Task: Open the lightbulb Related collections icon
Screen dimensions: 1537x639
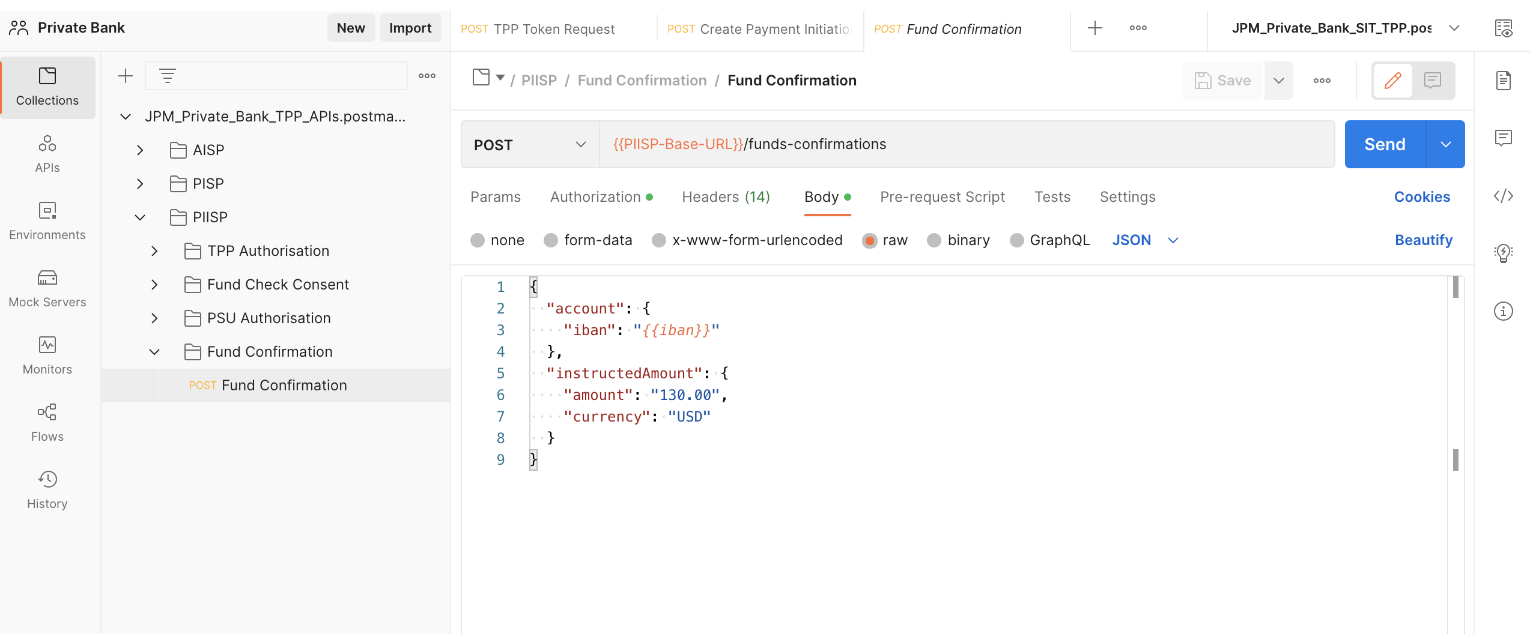Action: tap(1503, 253)
